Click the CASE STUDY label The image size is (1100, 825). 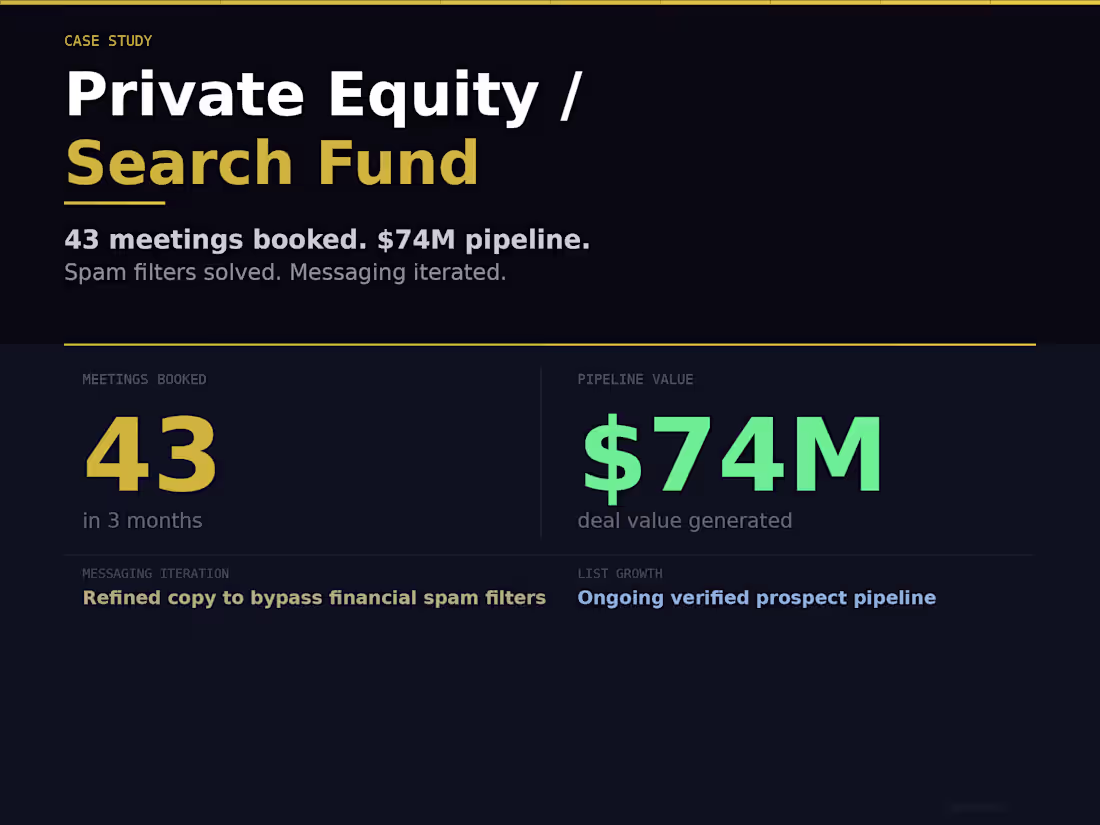pos(108,41)
